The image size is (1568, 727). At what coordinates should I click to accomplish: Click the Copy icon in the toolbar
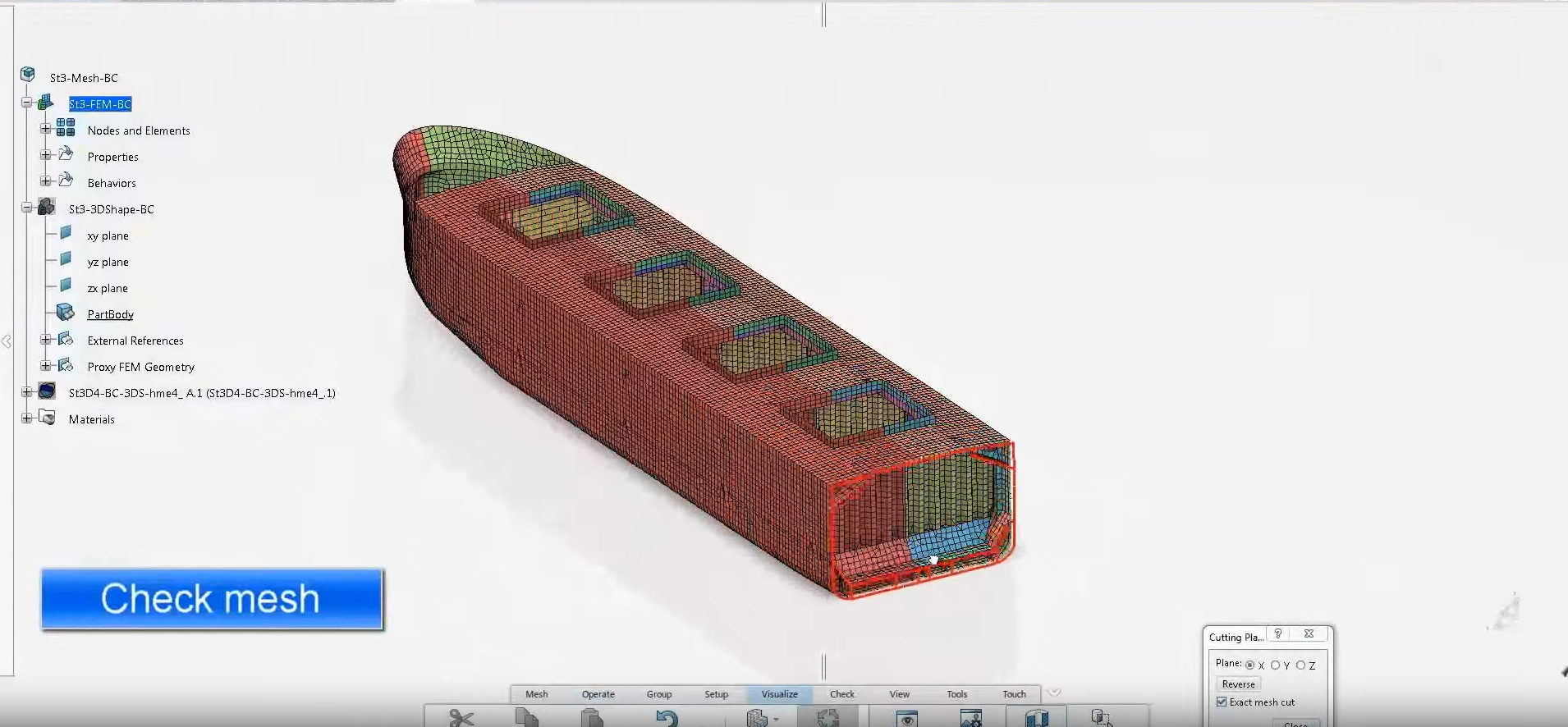[526, 718]
